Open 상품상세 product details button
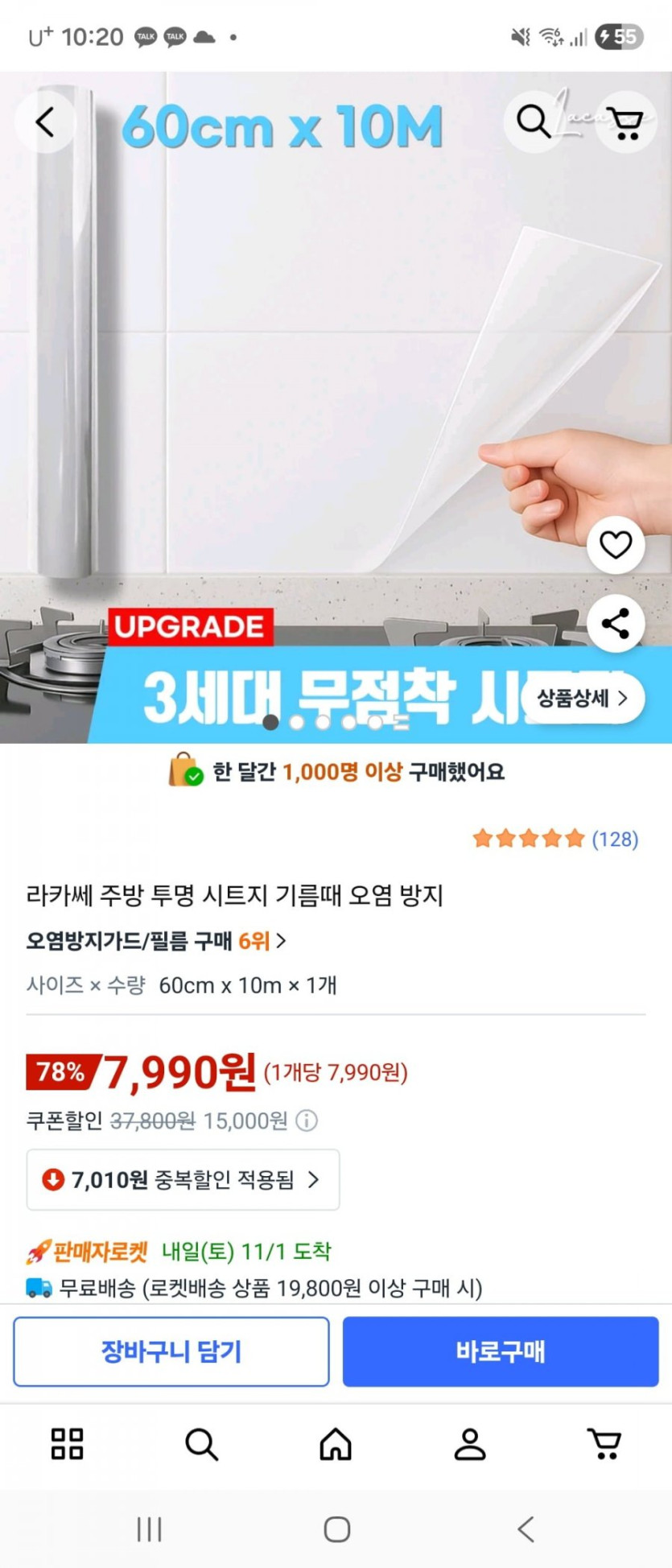This screenshot has height=1568, width=672. point(582,698)
